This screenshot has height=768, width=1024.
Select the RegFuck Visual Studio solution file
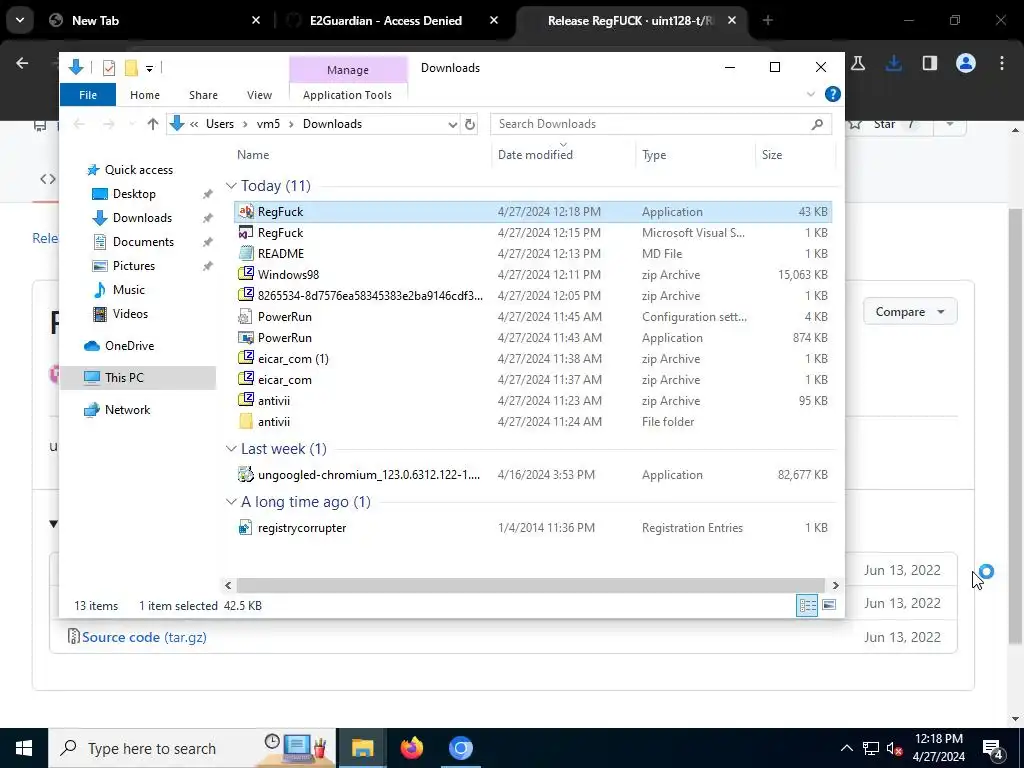click(532, 232)
